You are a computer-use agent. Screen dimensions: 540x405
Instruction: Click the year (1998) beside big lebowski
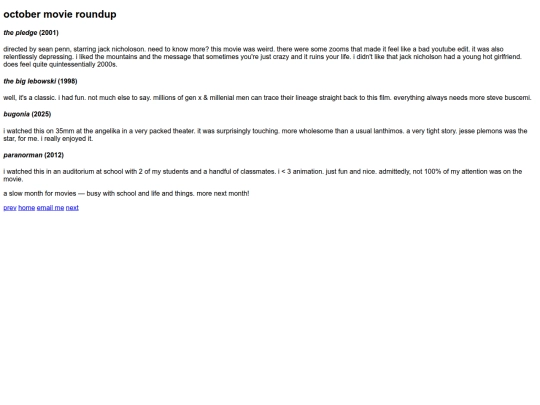pyautogui.click(x=68, y=81)
